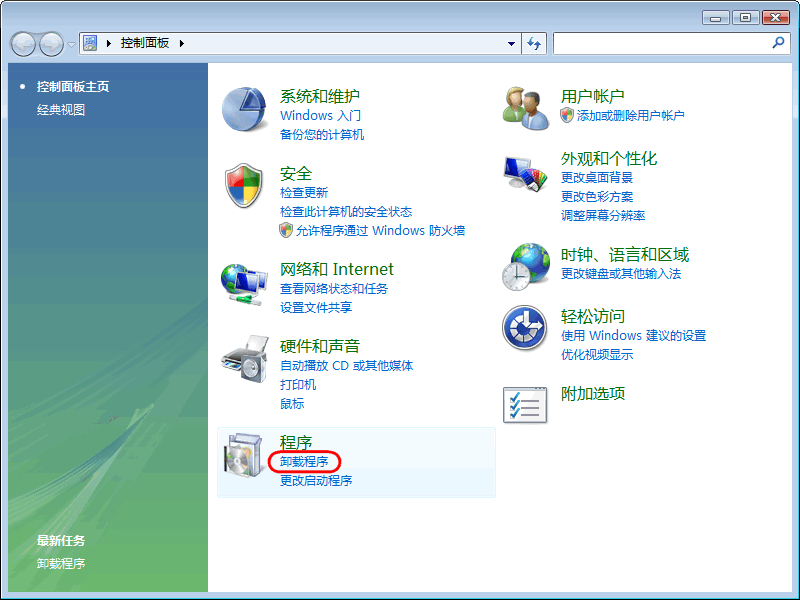Open the 用户帐户 category heading

coord(593,96)
